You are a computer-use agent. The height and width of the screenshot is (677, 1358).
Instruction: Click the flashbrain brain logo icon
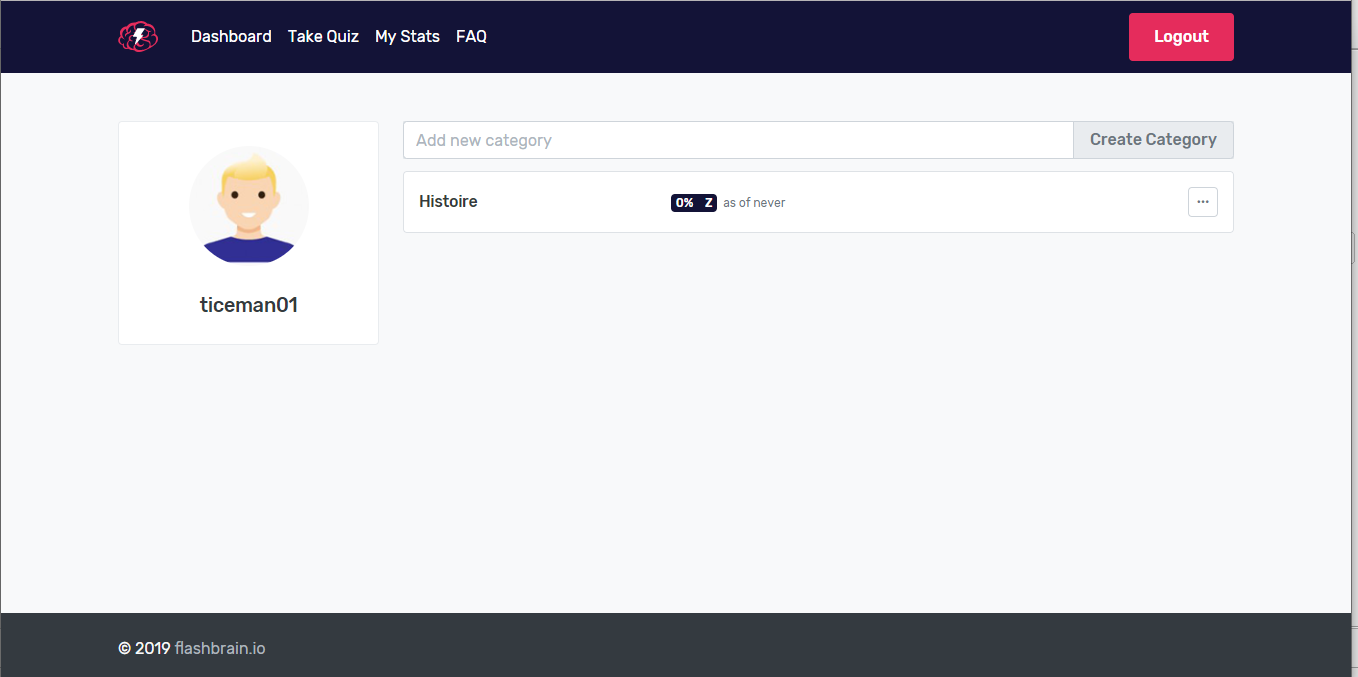pos(138,37)
